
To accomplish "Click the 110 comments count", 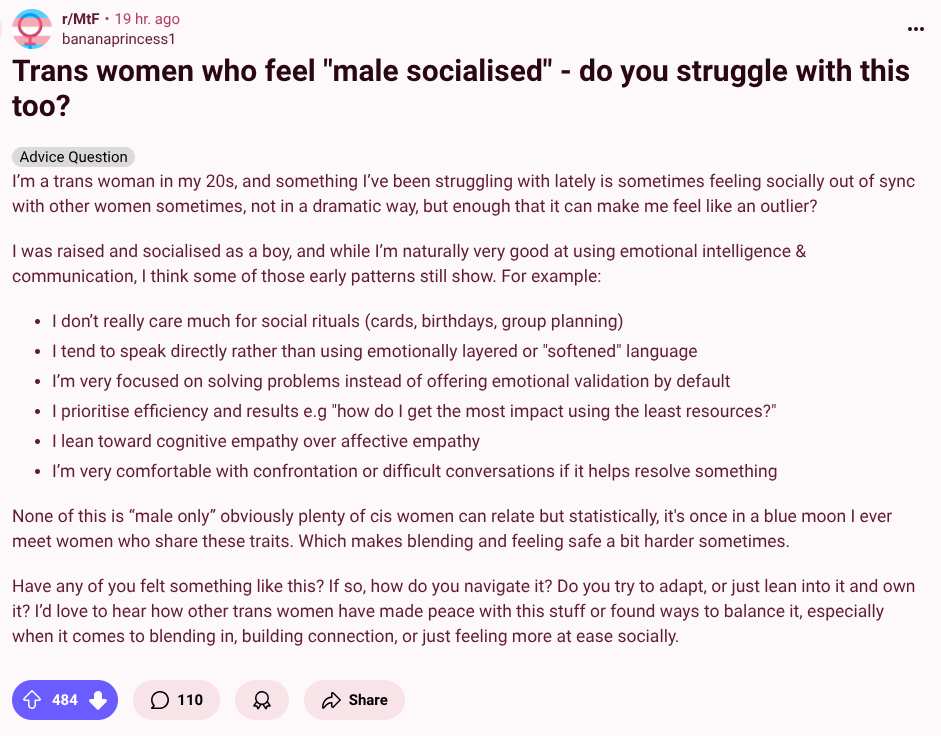I will tap(190, 700).
